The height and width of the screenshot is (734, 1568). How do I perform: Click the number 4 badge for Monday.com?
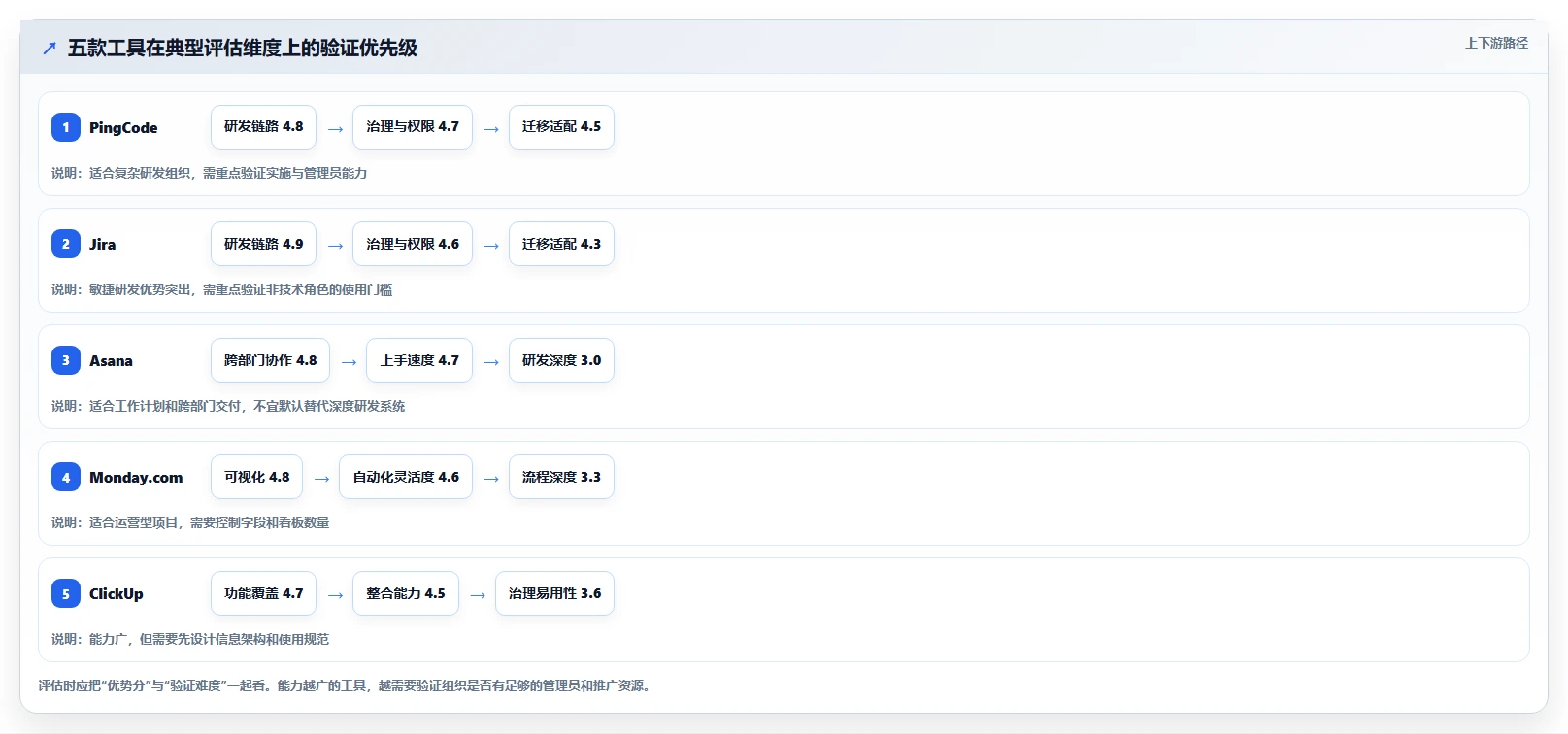click(66, 477)
